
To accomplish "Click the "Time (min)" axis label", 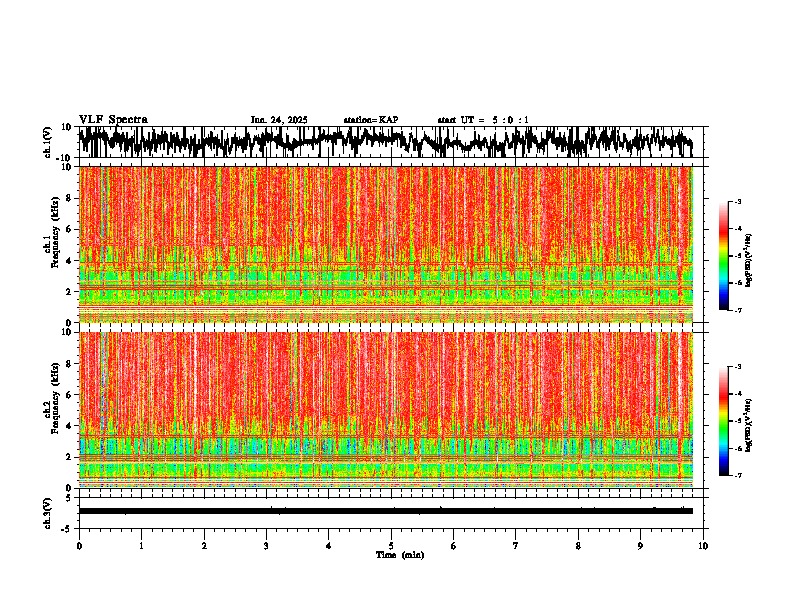I will (400, 555).
